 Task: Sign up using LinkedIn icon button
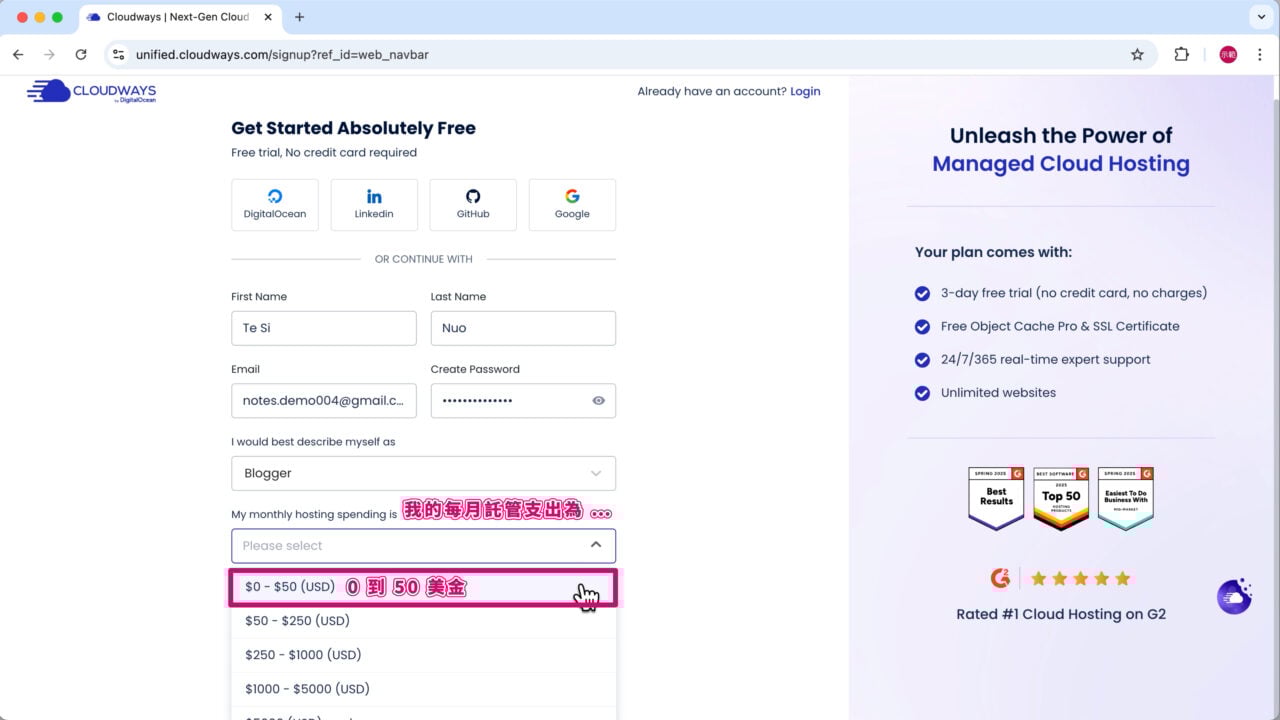374,205
